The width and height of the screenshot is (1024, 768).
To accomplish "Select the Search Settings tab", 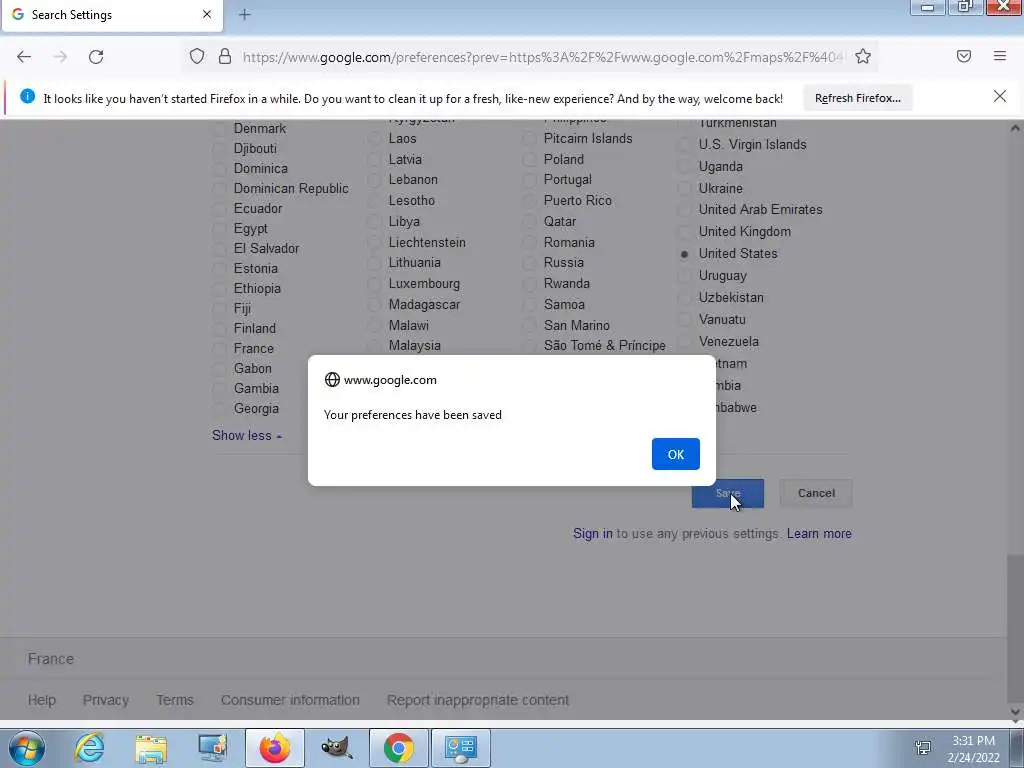I will click(112, 16).
